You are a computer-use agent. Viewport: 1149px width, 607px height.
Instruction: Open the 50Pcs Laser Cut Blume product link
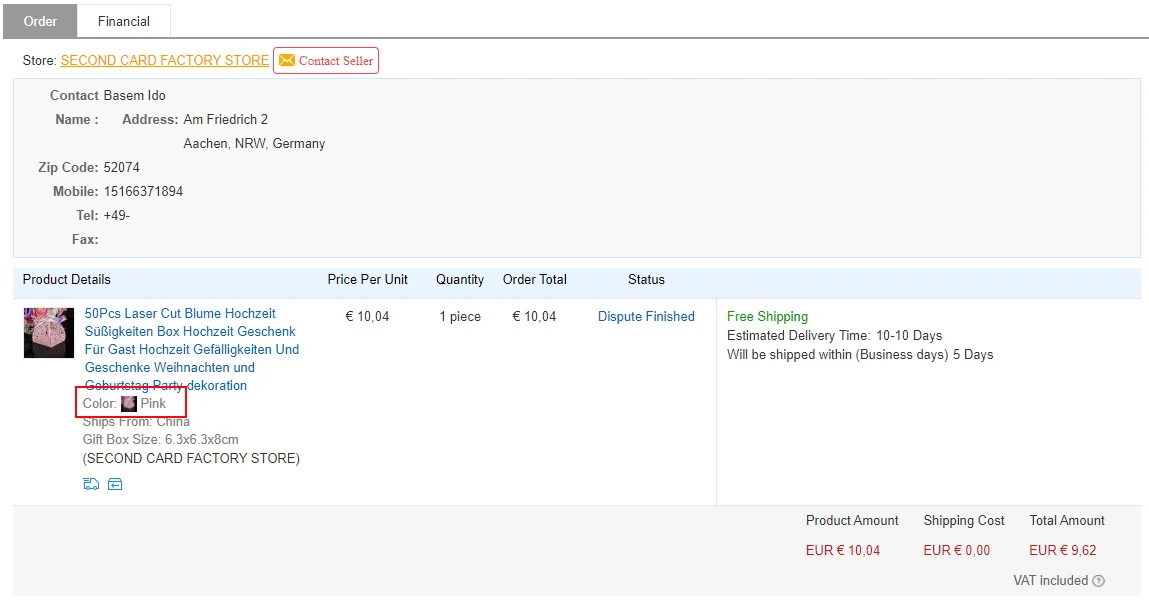(x=192, y=349)
